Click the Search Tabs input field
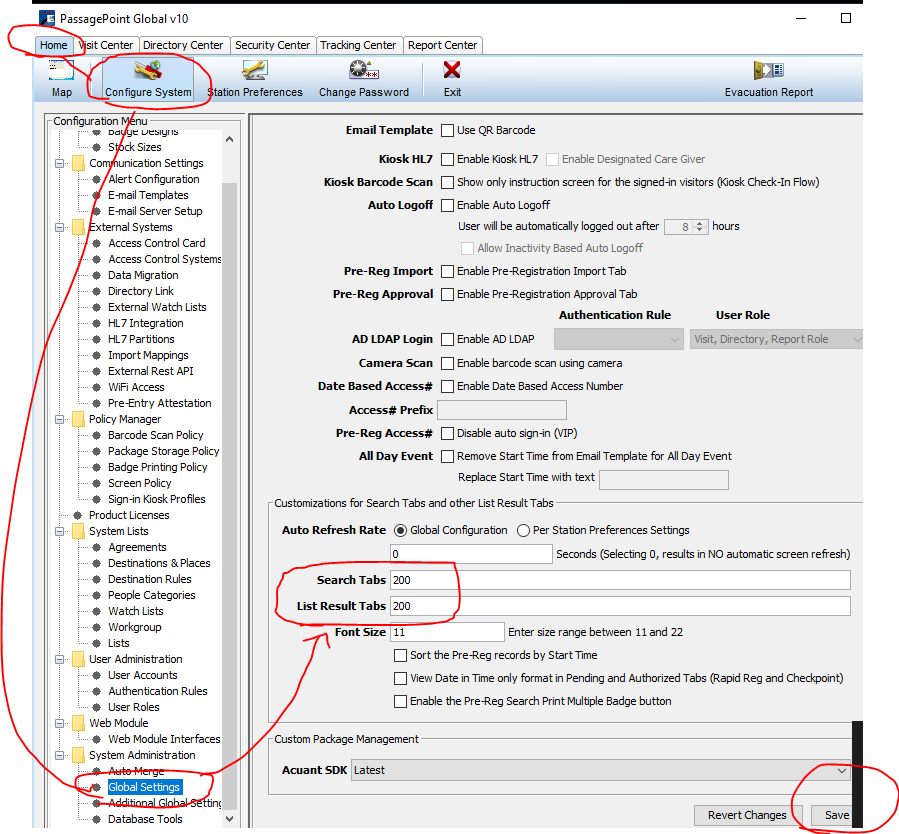 click(620, 580)
